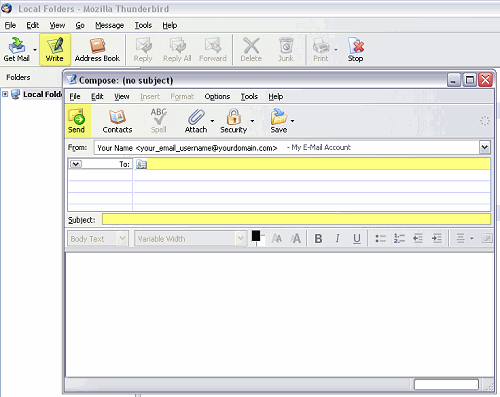This screenshot has width=500, height=397.
Task: Click the insert image icon at toolbar end
Action: [487, 239]
